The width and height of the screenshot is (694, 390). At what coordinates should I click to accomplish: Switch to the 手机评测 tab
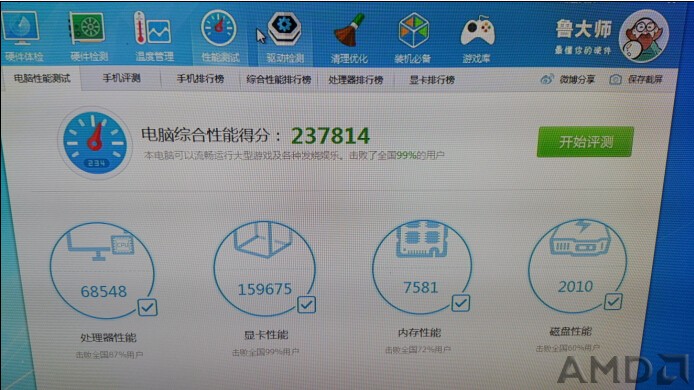pyautogui.click(x=121, y=78)
